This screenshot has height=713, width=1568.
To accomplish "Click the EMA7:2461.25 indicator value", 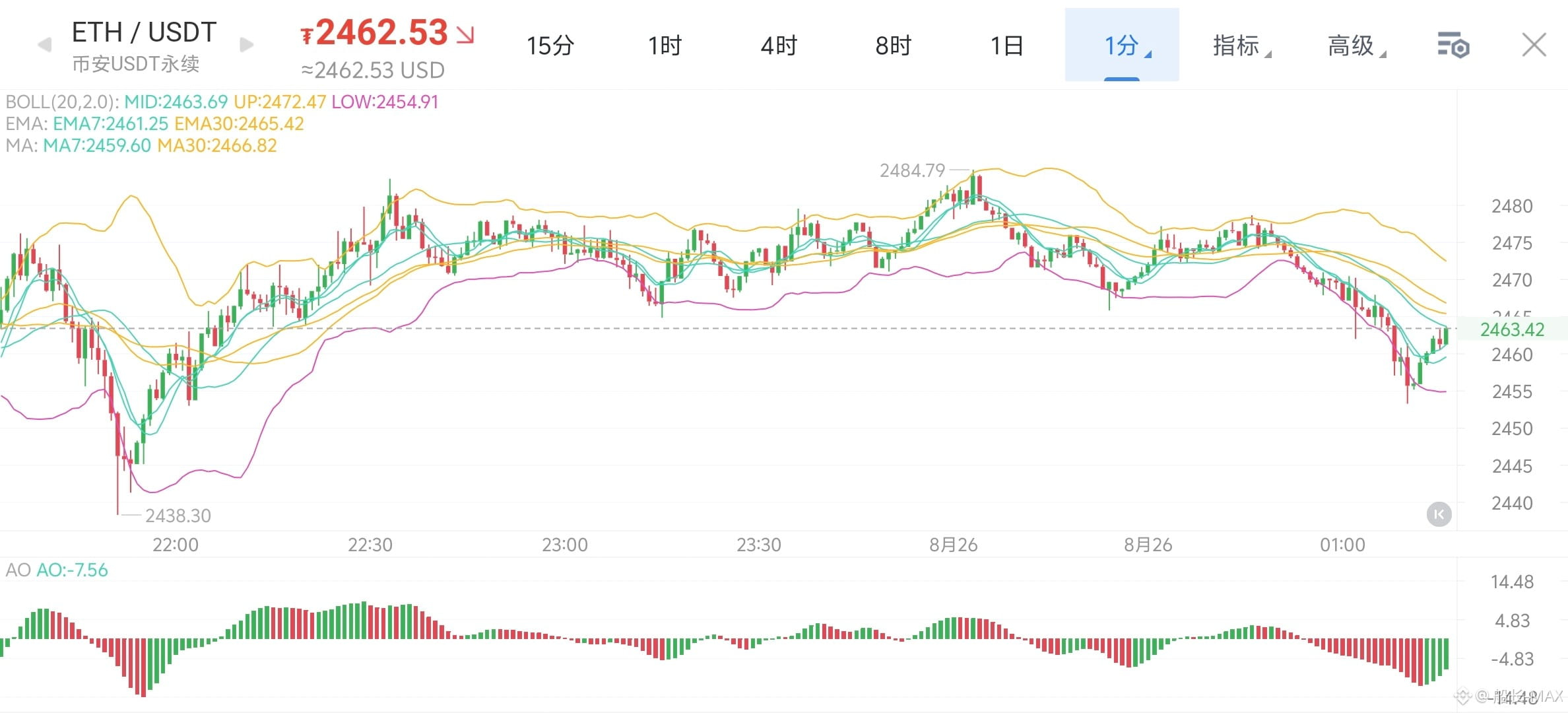I will click(x=111, y=123).
